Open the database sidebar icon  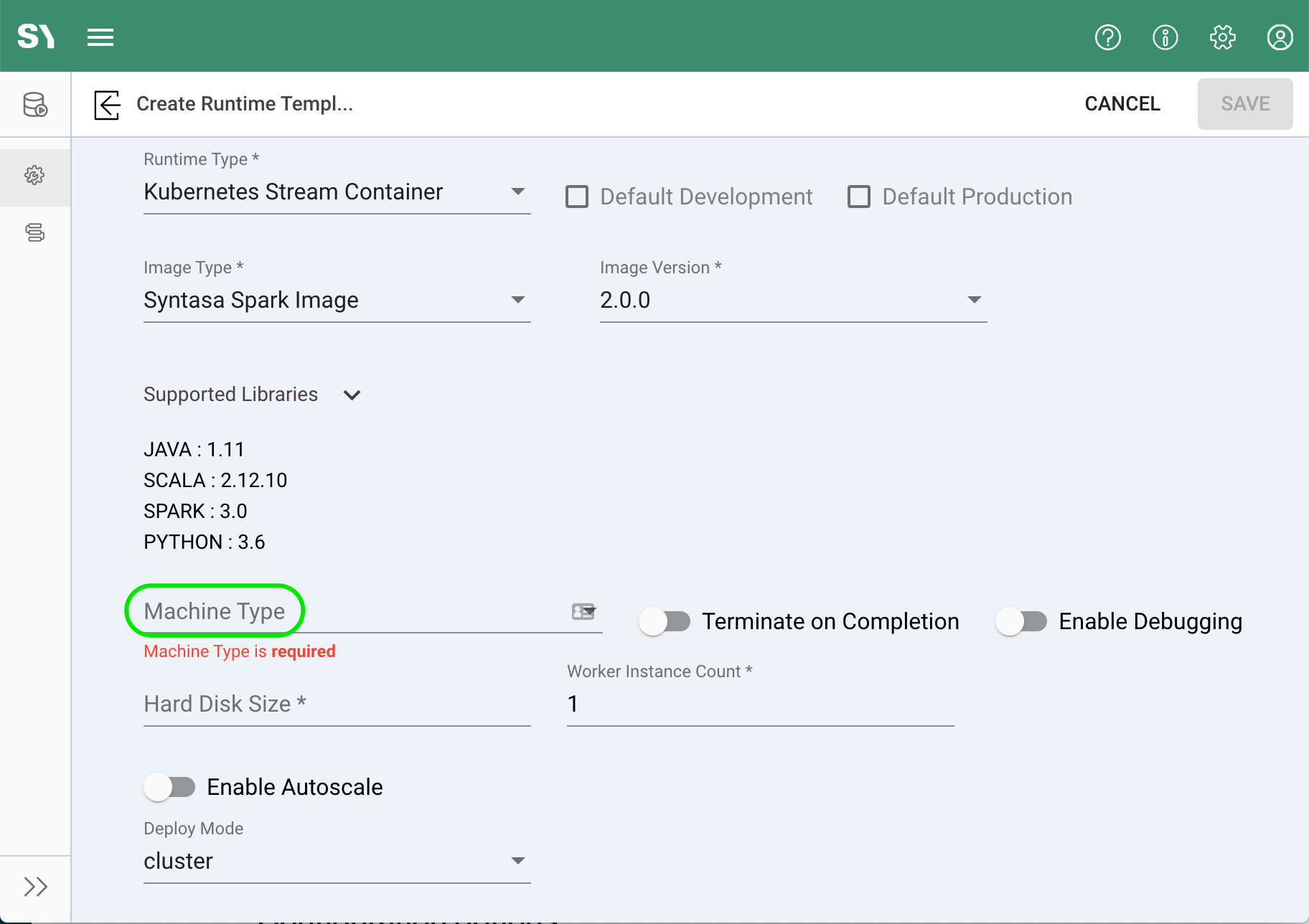tap(35, 105)
